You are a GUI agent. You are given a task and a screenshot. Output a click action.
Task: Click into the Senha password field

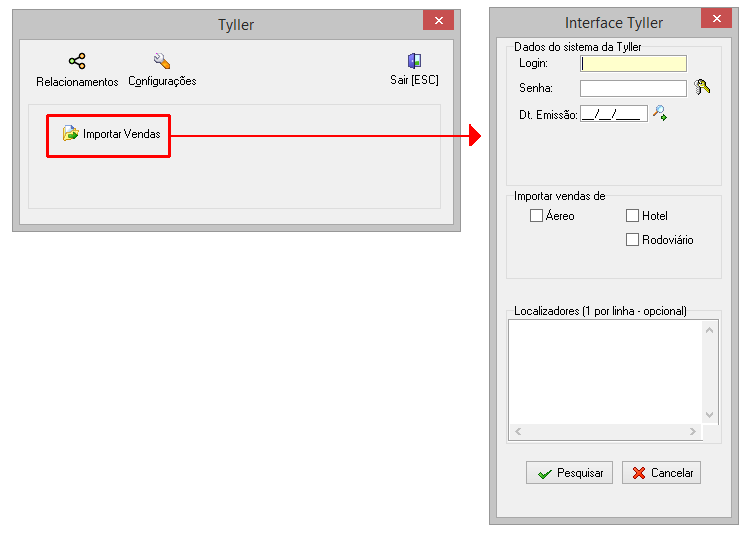(x=633, y=88)
